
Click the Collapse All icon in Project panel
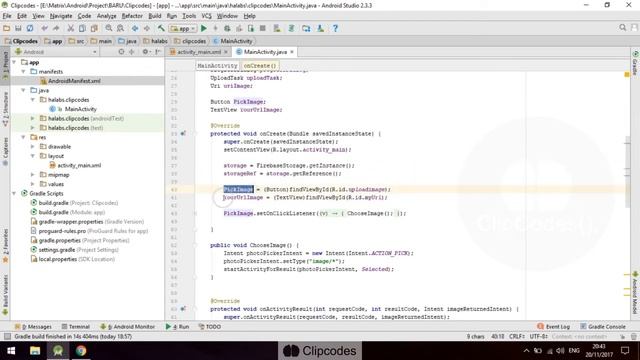[131, 52]
